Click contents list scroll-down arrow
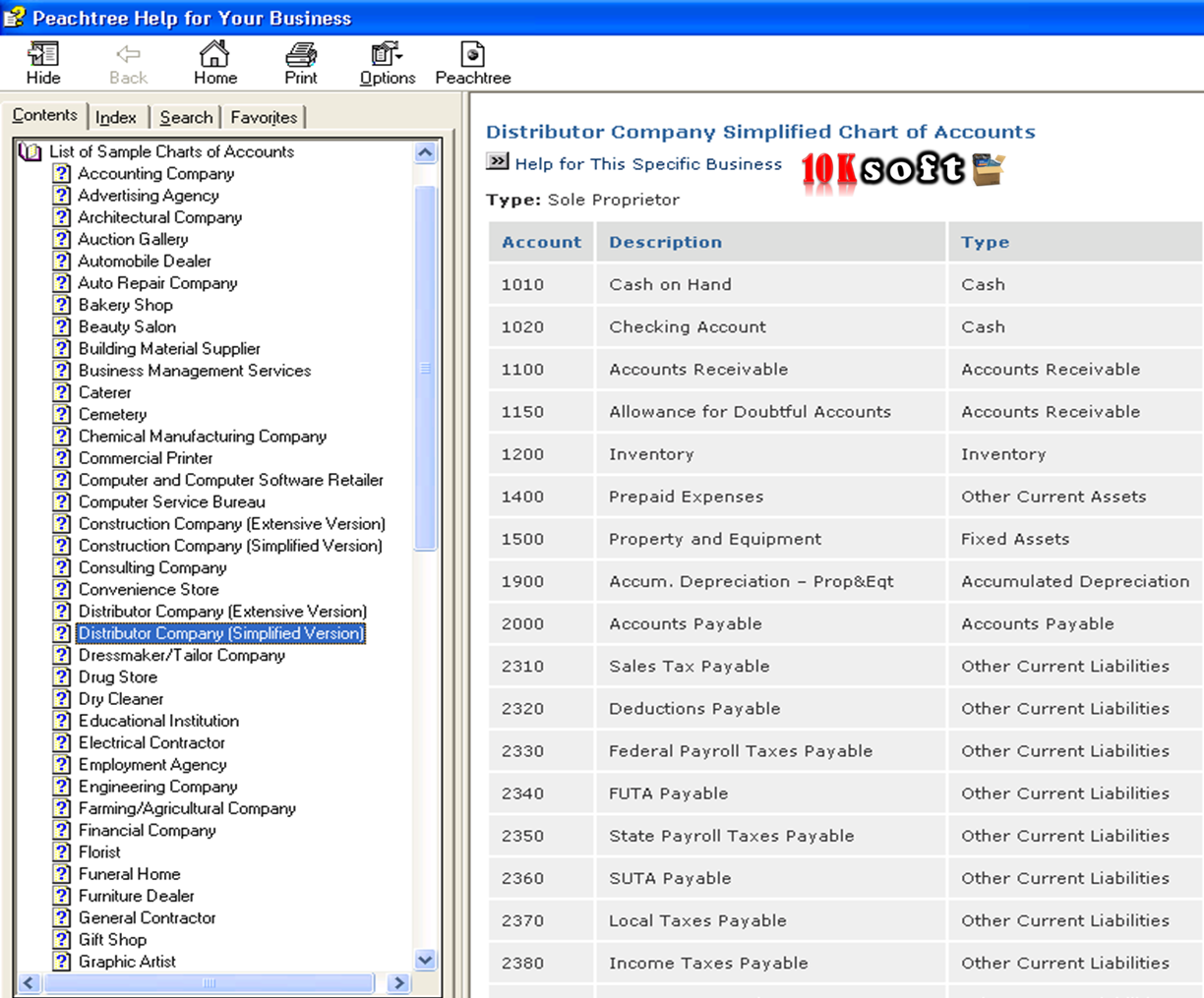This screenshot has width=1204, height=998. [425, 961]
